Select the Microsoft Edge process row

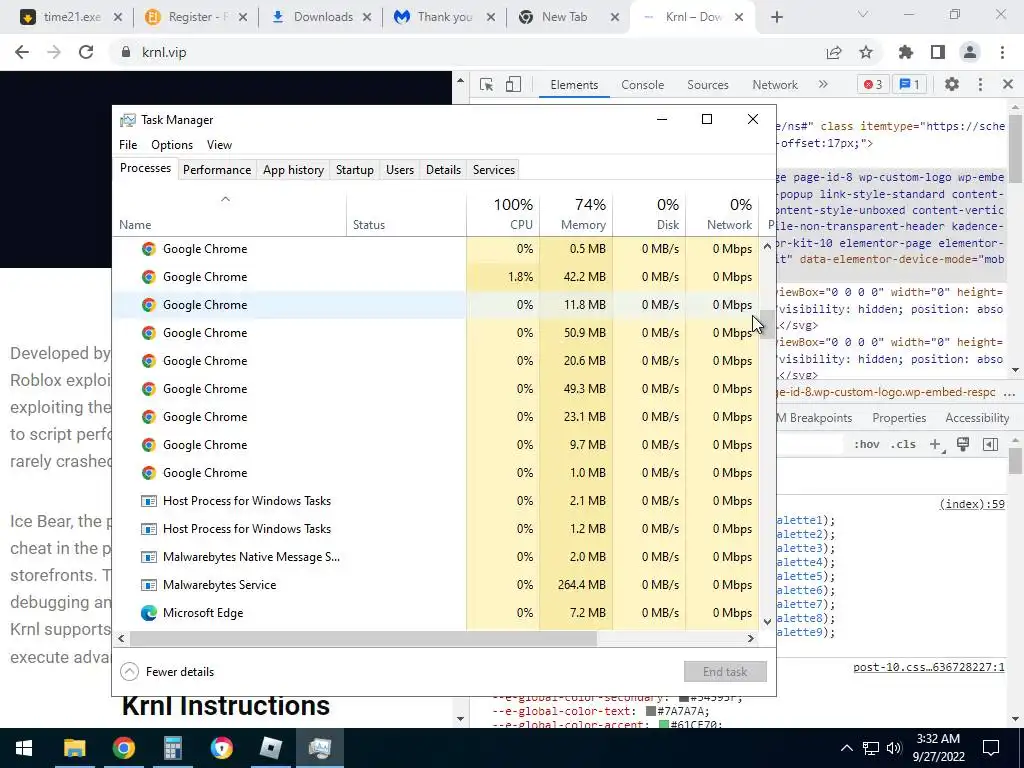435,613
